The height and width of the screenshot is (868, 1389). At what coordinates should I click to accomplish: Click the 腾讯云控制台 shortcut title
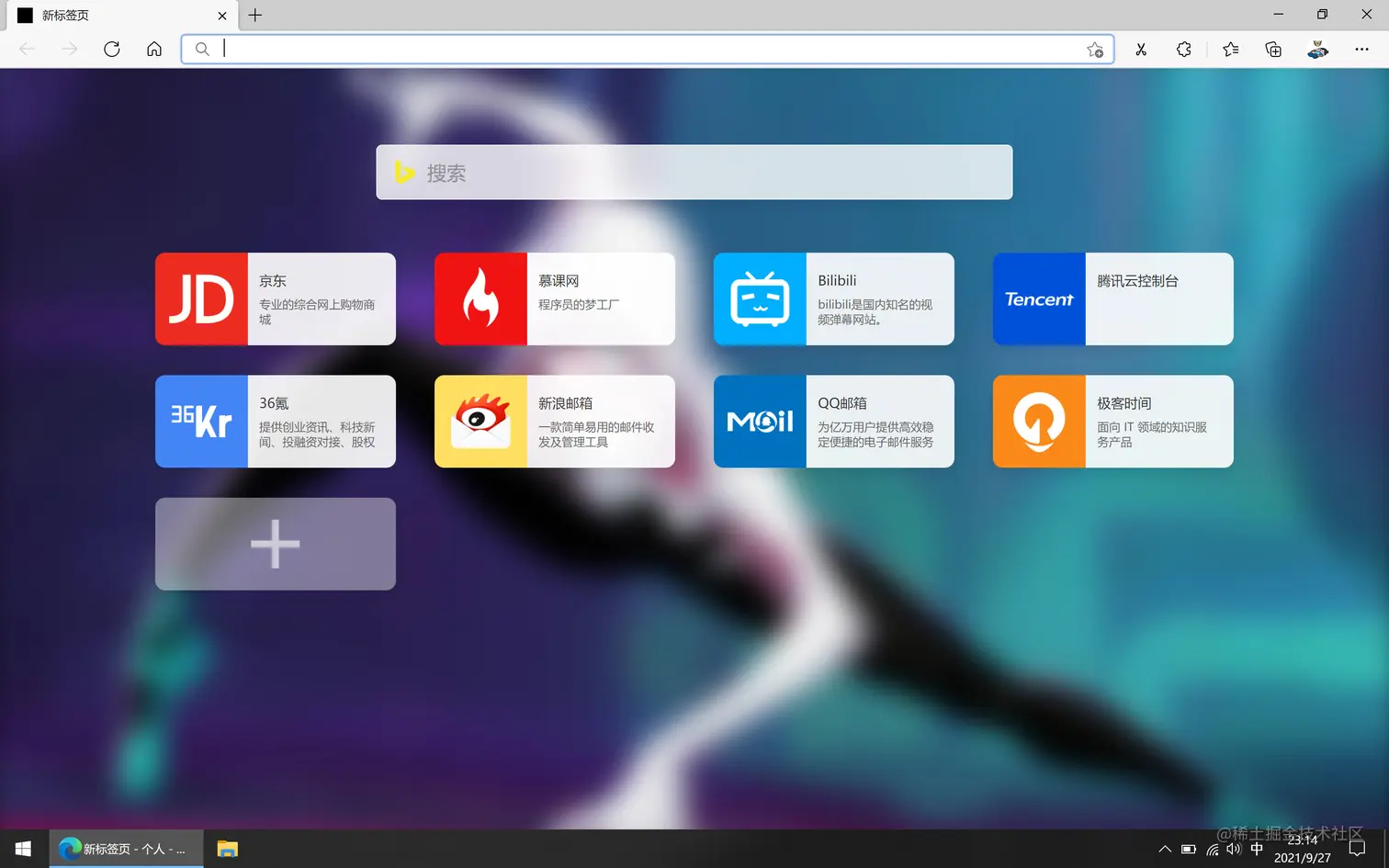(x=1137, y=281)
